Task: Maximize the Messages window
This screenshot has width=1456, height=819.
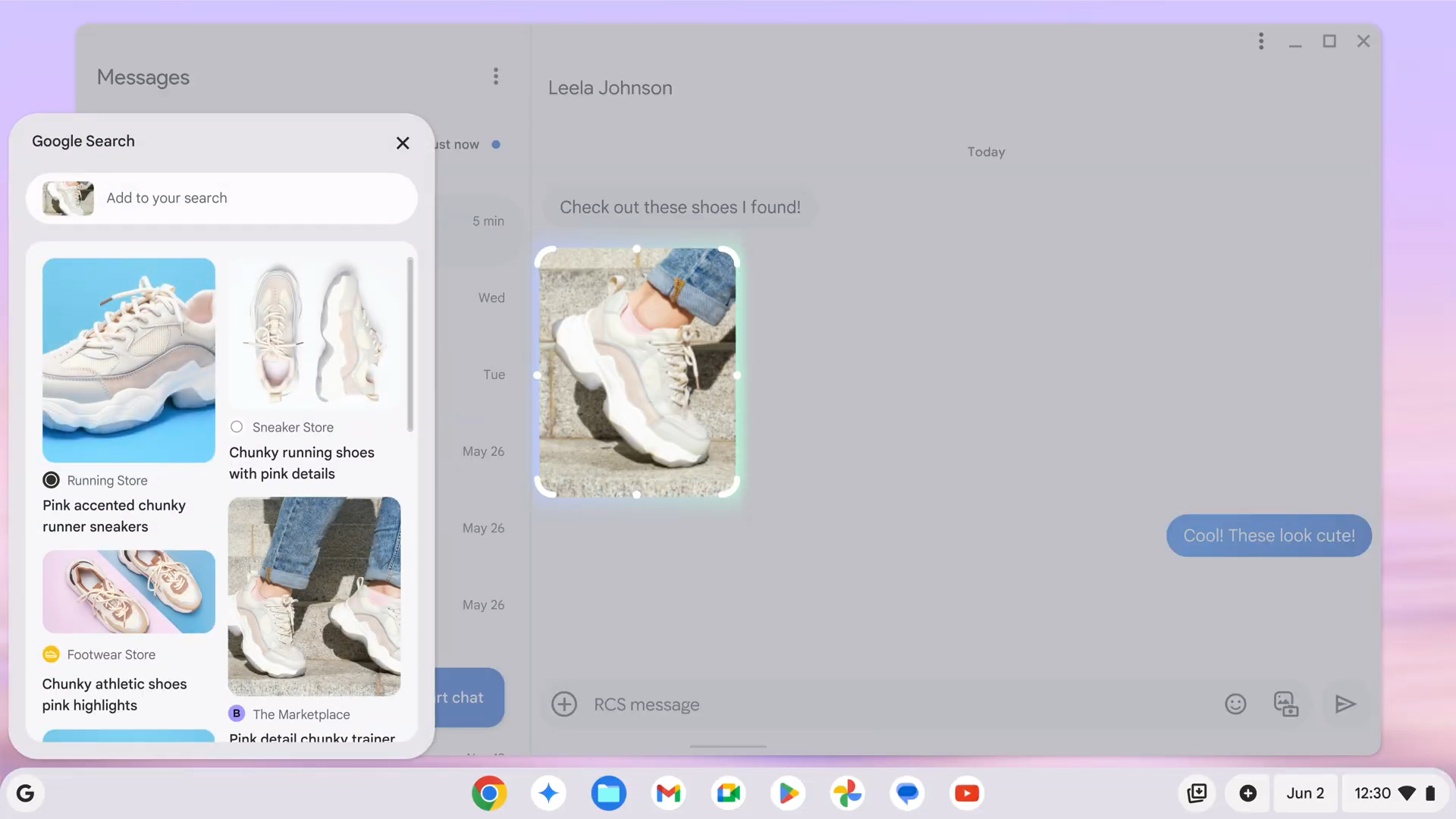Action: tap(1329, 41)
